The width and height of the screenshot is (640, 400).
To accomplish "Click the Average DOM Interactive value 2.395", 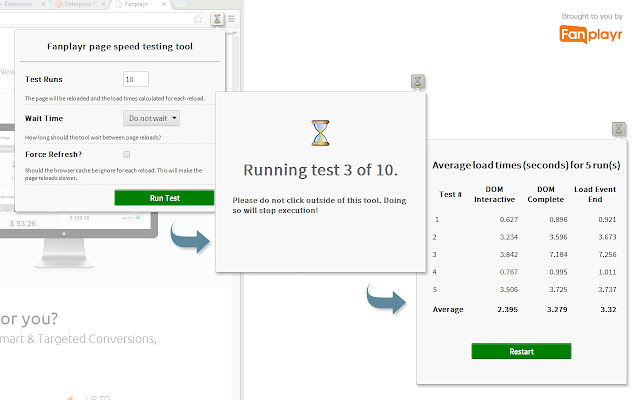I will click(507, 309).
